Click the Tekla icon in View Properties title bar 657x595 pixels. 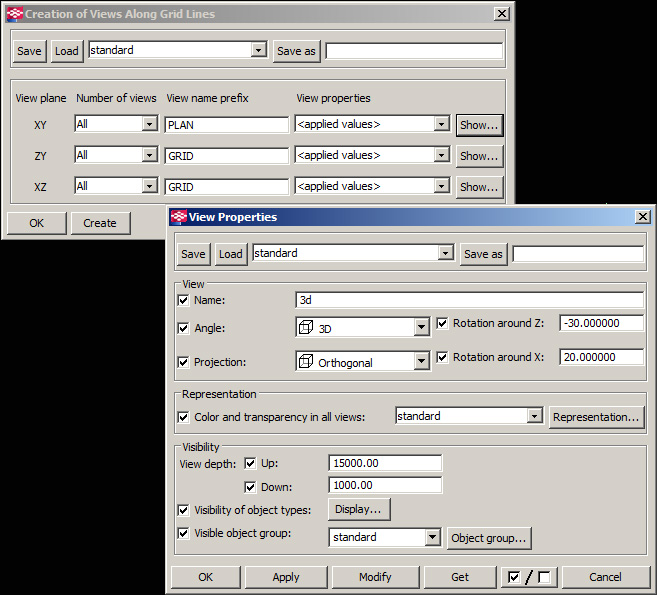(x=178, y=217)
